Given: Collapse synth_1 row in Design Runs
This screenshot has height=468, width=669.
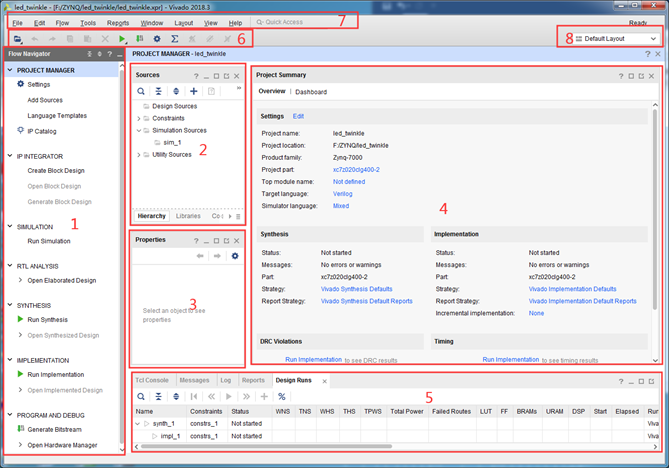Looking at the screenshot, I should point(138,424).
